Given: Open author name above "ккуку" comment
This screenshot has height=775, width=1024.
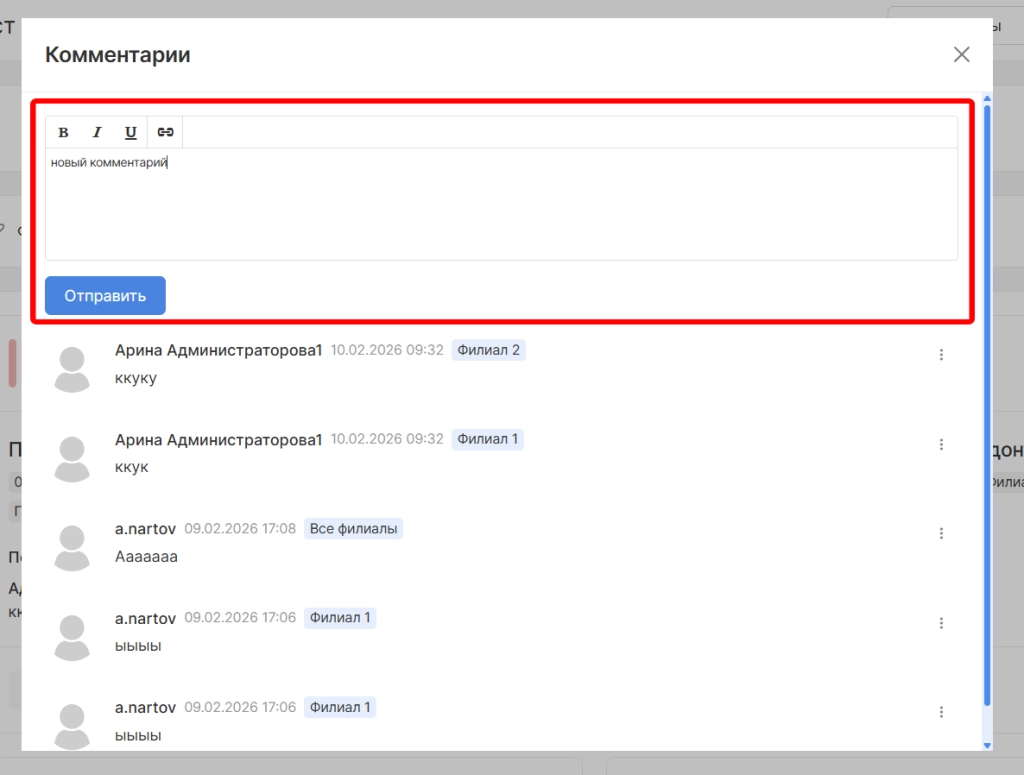Looking at the screenshot, I should coord(218,350).
